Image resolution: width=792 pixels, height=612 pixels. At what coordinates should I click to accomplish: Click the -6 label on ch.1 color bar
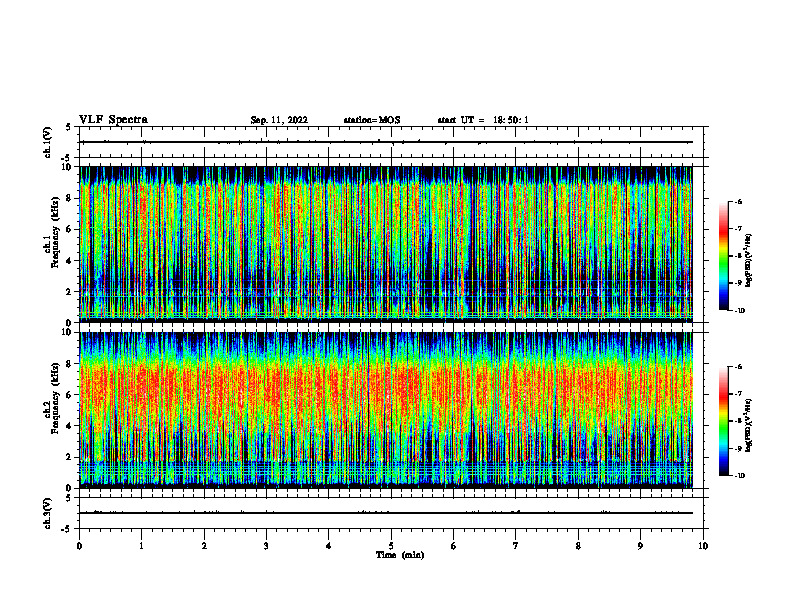738,201
